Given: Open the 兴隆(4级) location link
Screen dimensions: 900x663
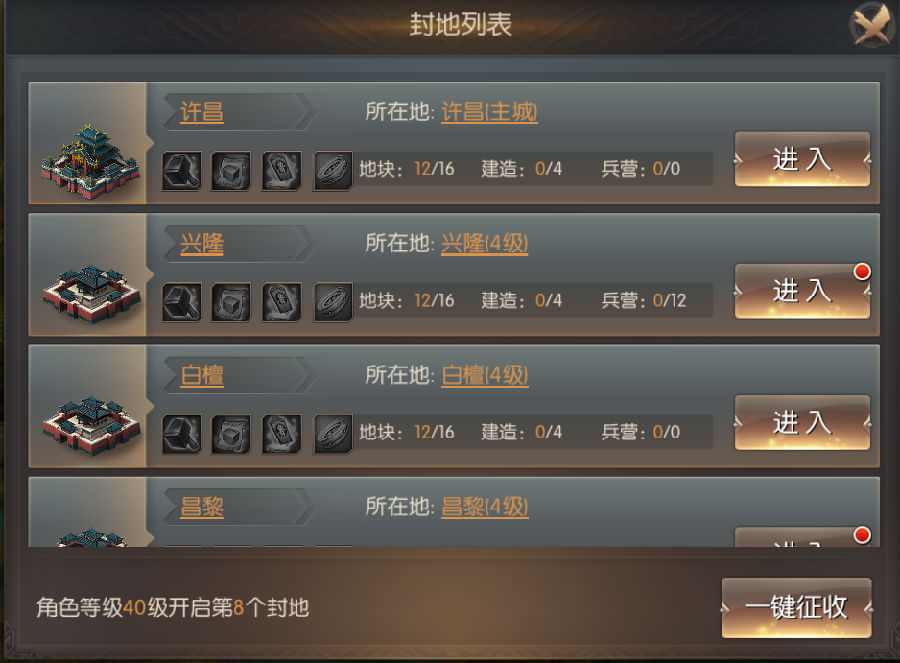Looking at the screenshot, I should click(x=484, y=243).
